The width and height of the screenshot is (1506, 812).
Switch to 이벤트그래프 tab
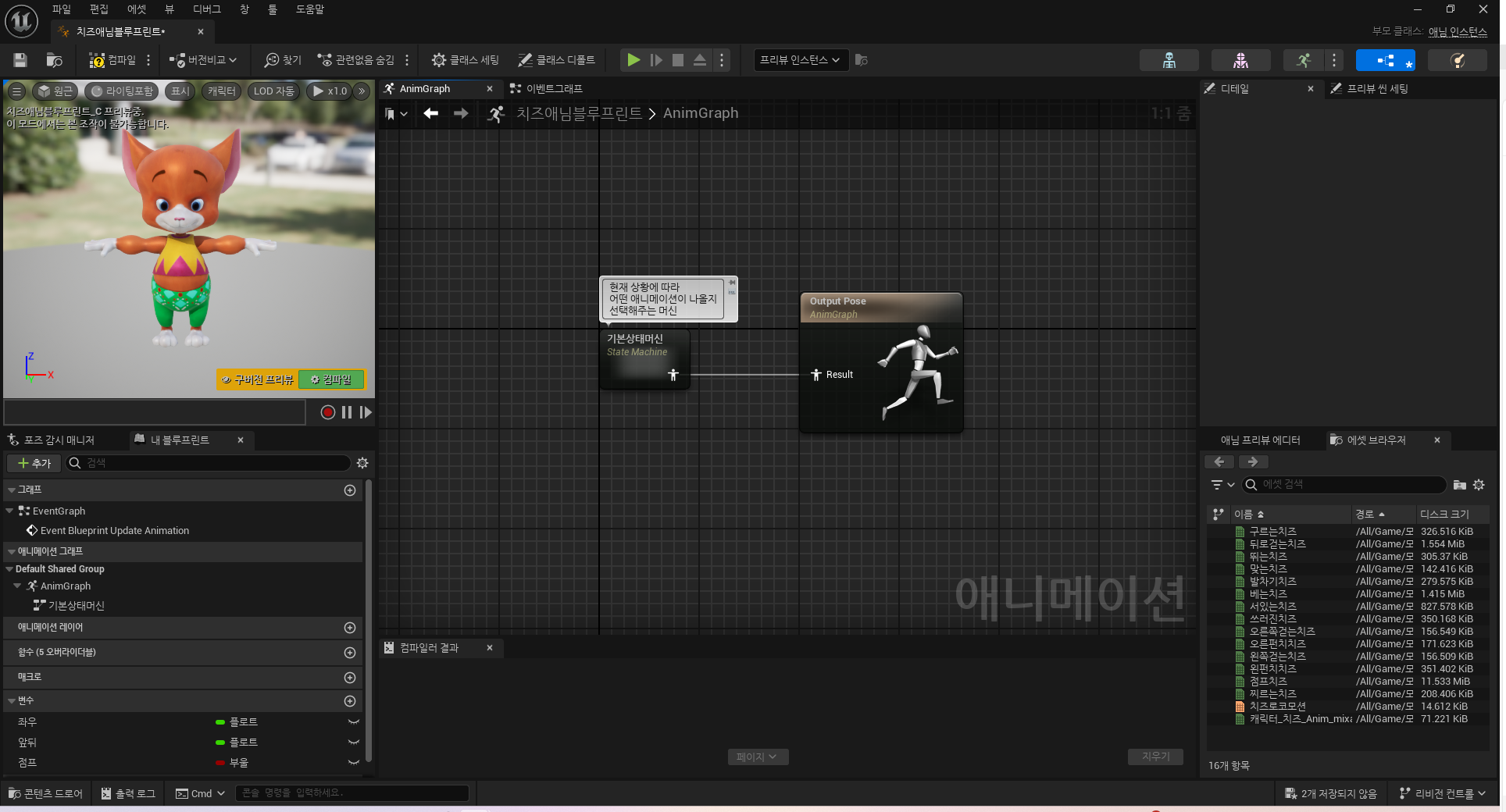[x=547, y=89]
